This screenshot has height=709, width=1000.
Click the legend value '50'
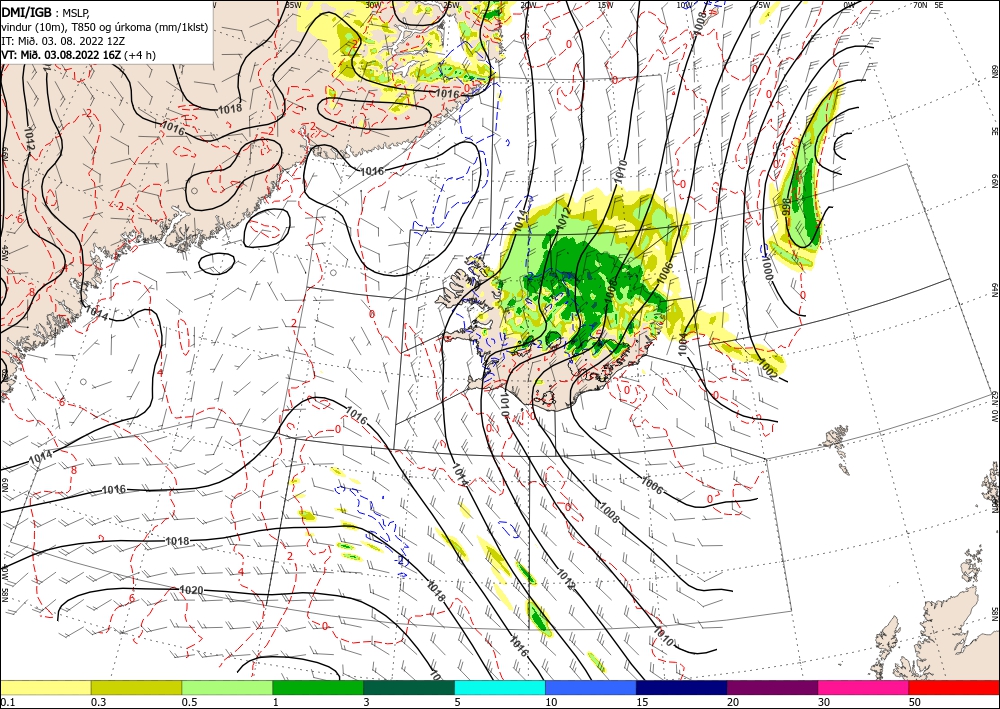coord(915,702)
